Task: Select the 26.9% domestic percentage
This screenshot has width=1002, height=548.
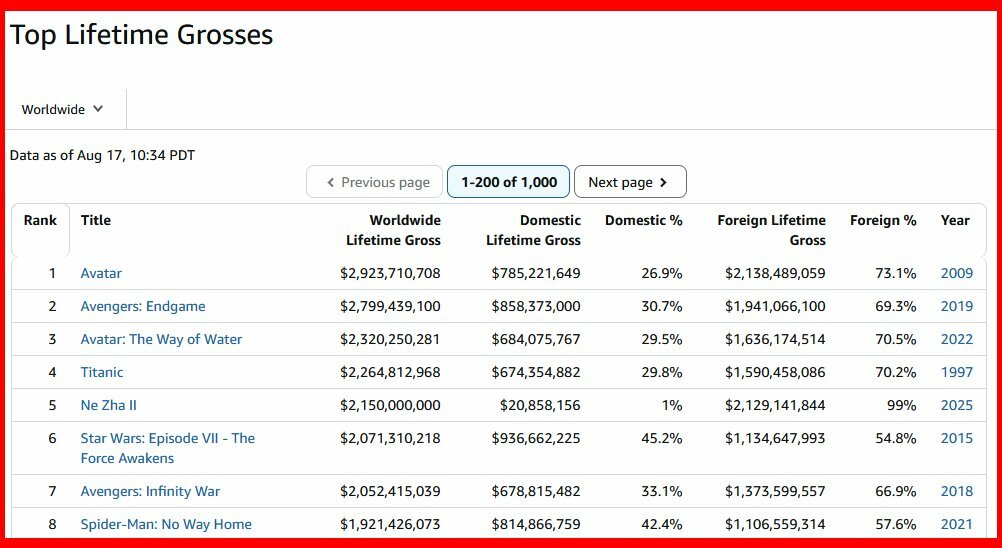Action: tap(662, 273)
